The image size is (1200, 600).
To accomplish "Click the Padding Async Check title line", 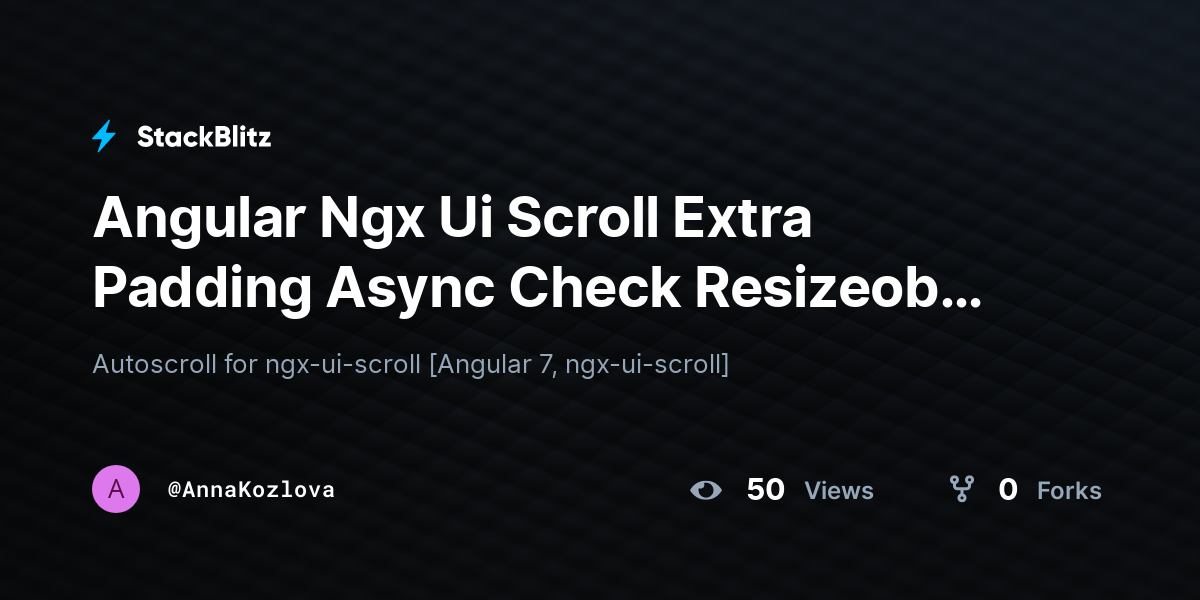I will [x=537, y=287].
